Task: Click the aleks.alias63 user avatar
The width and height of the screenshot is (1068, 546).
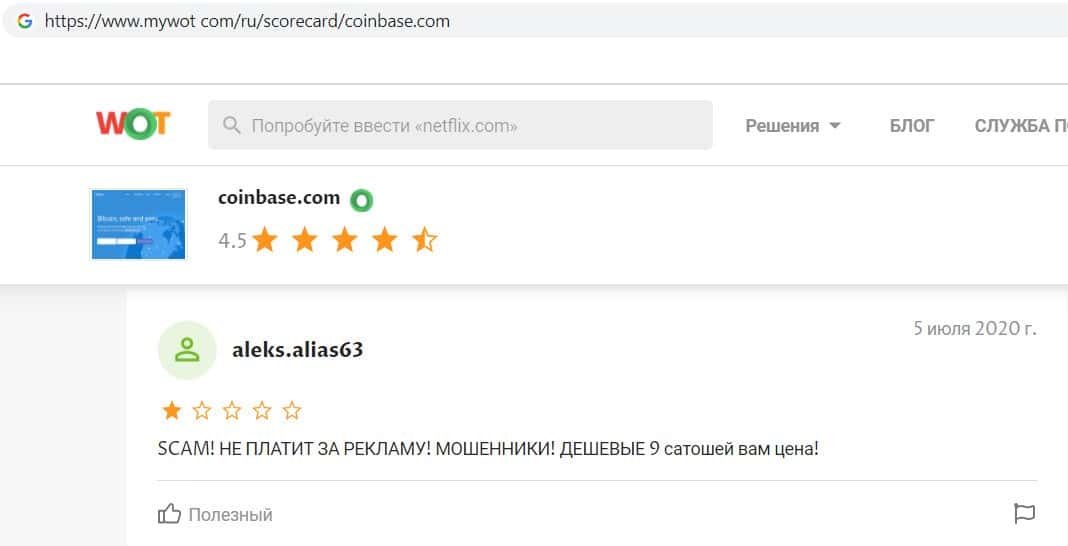Action: (187, 350)
